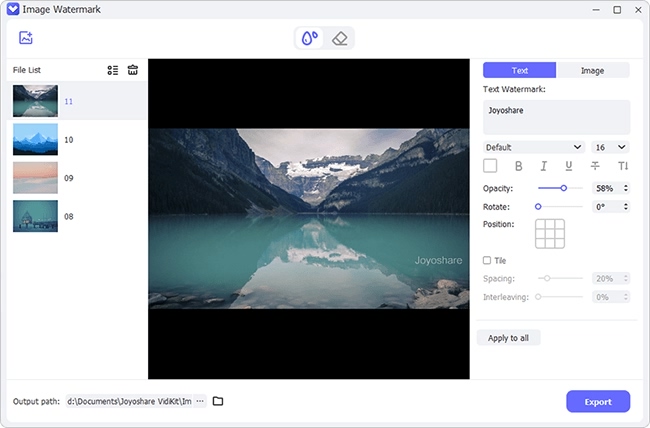The width and height of the screenshot is (650, 428).
Task: Click the browse output path ellipsis button
Action: point(200,401)
